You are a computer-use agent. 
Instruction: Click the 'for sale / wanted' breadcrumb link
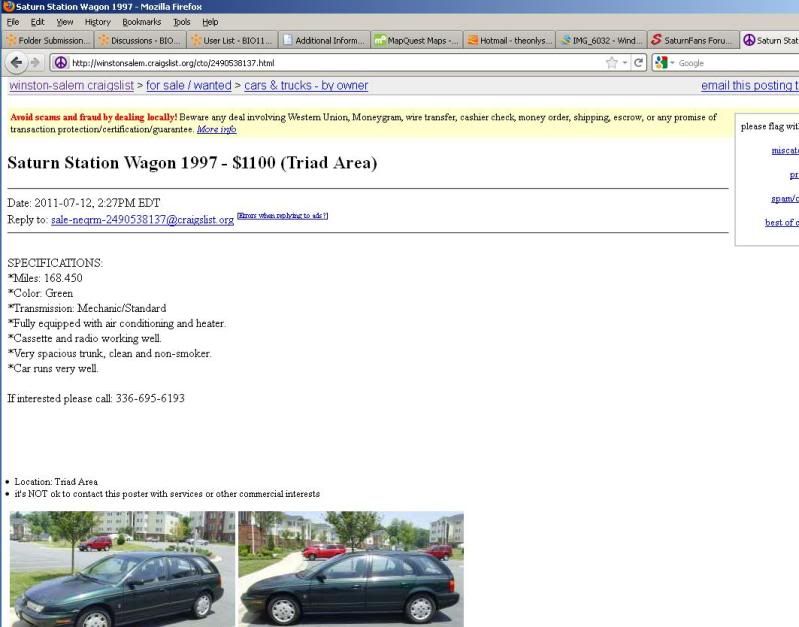coord(189,86)
